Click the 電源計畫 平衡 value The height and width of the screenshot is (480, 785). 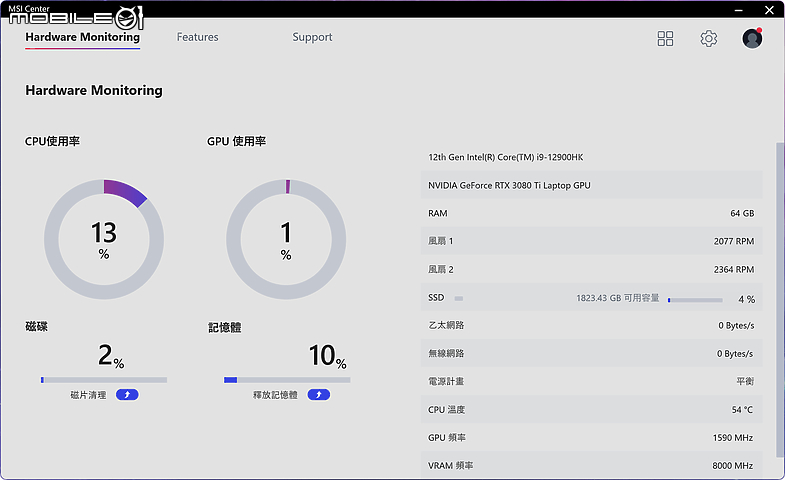point(745,381)
